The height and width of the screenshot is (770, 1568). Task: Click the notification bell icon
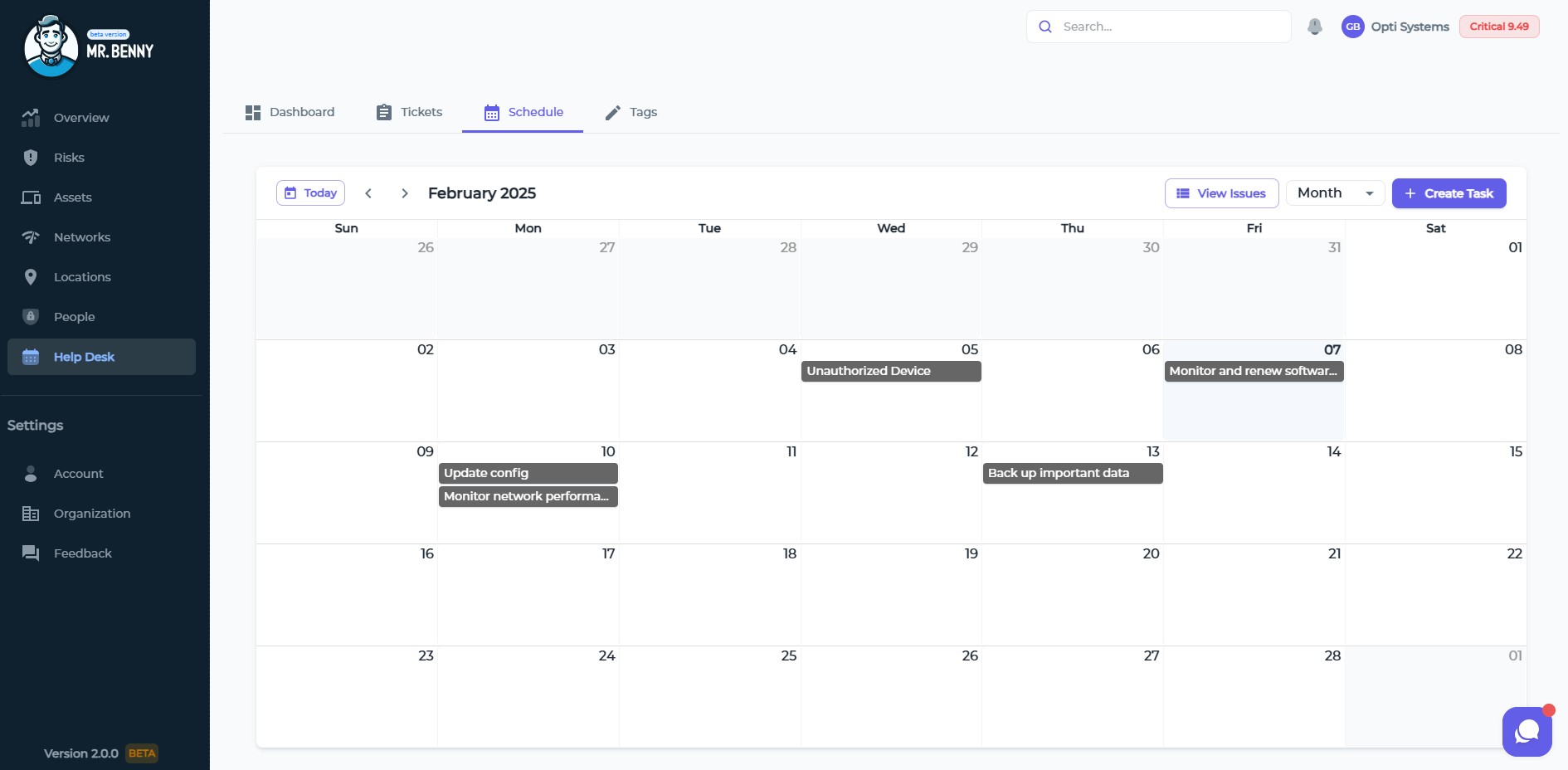click(1314, 27)
